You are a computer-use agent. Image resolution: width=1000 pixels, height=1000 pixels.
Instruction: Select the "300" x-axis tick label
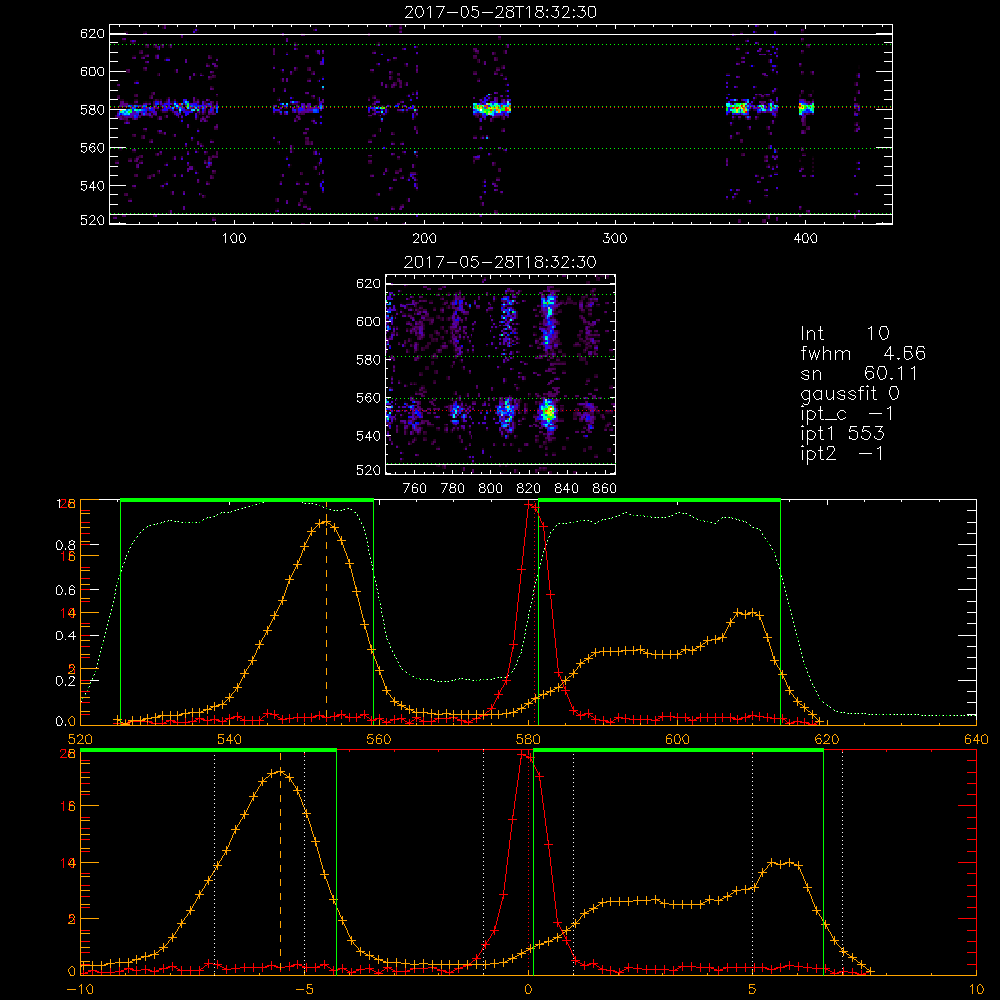coord(614,239)
